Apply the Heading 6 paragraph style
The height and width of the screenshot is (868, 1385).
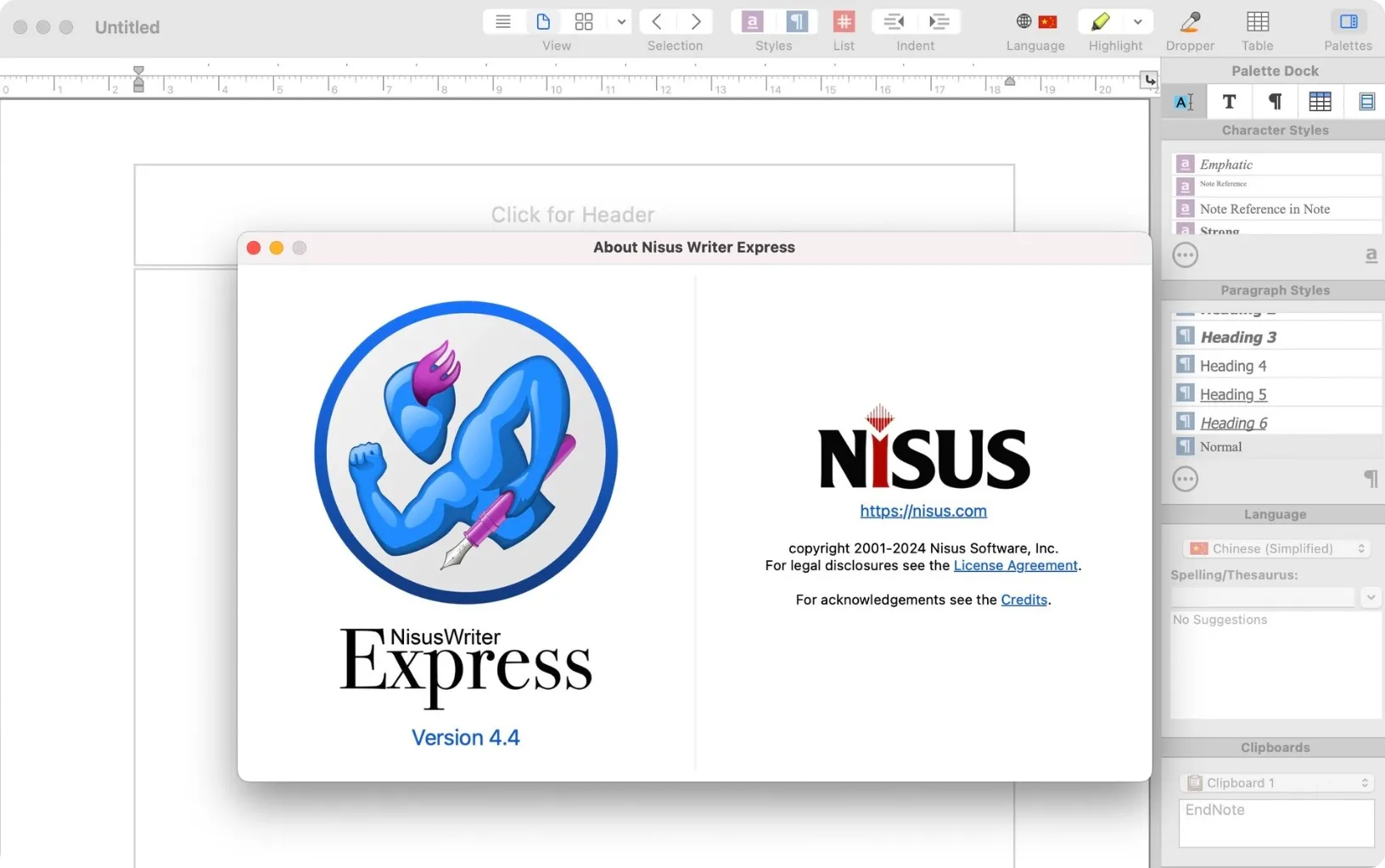click(1276, 423)
